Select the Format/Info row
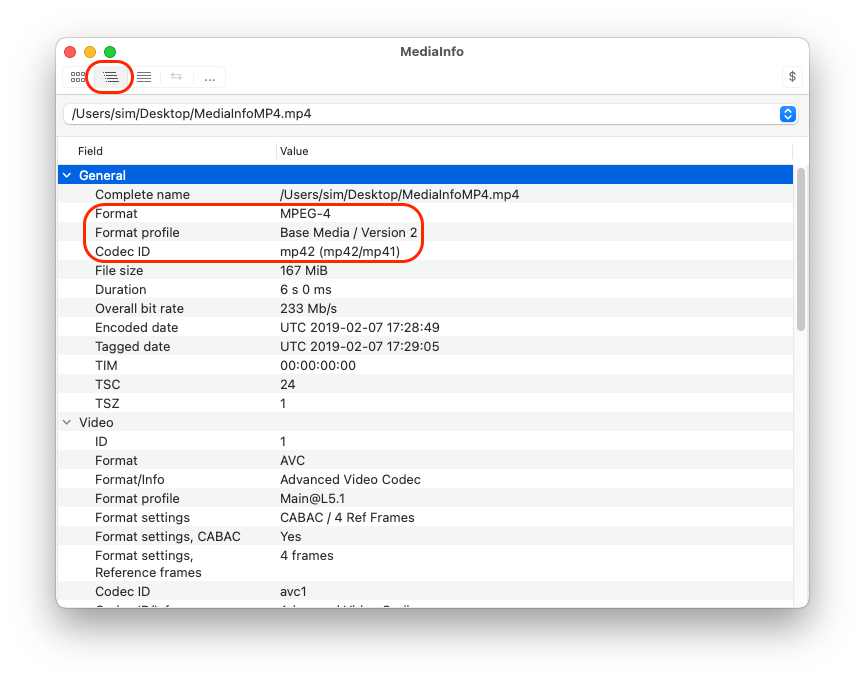This screenshot has height=682, width=865. point(425,480)
